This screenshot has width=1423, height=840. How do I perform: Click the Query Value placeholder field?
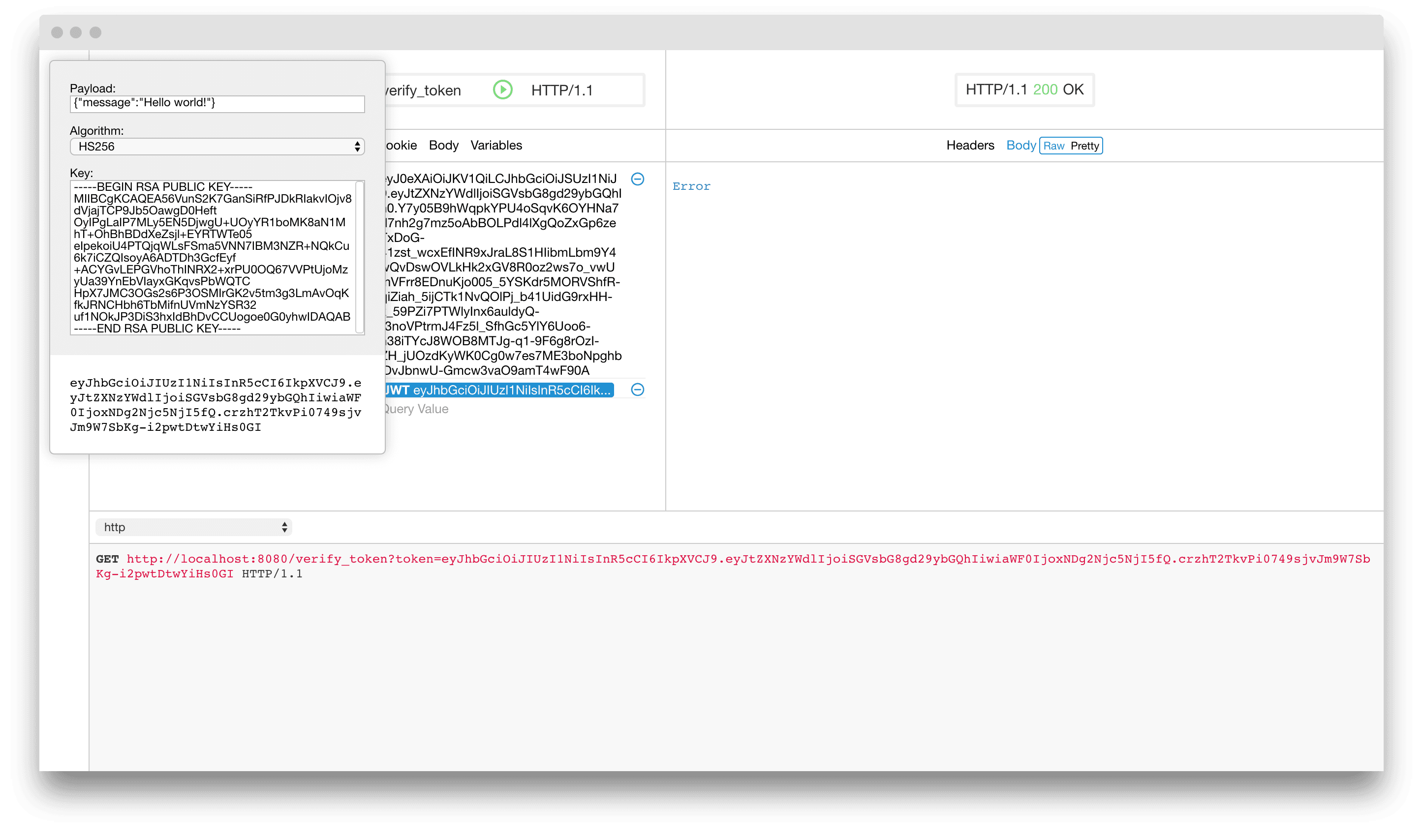tap(416, 409)
